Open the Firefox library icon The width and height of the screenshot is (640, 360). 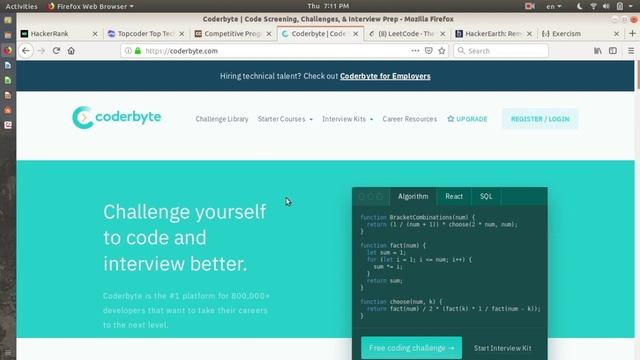click(598, 51)
